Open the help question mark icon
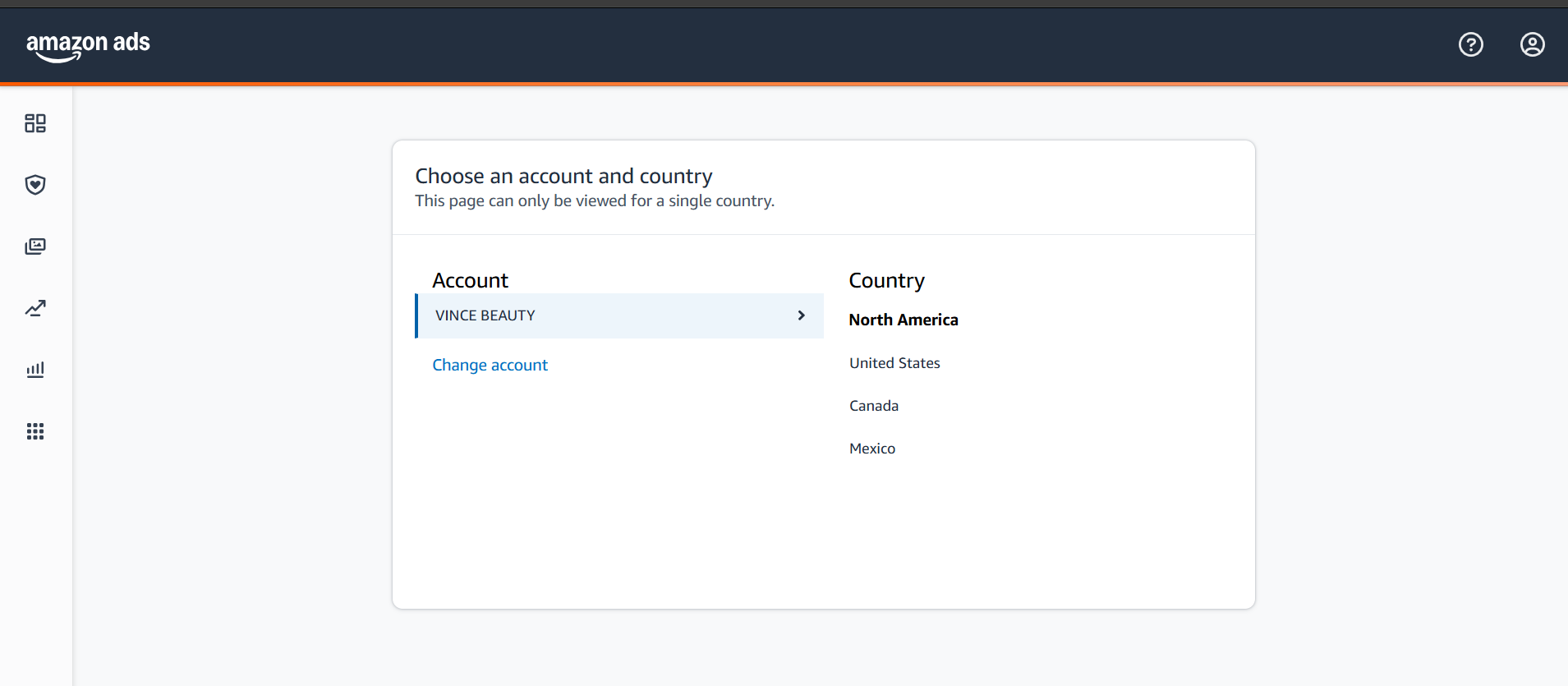This screenshot has height=686, width=1568. (1471, 44)
